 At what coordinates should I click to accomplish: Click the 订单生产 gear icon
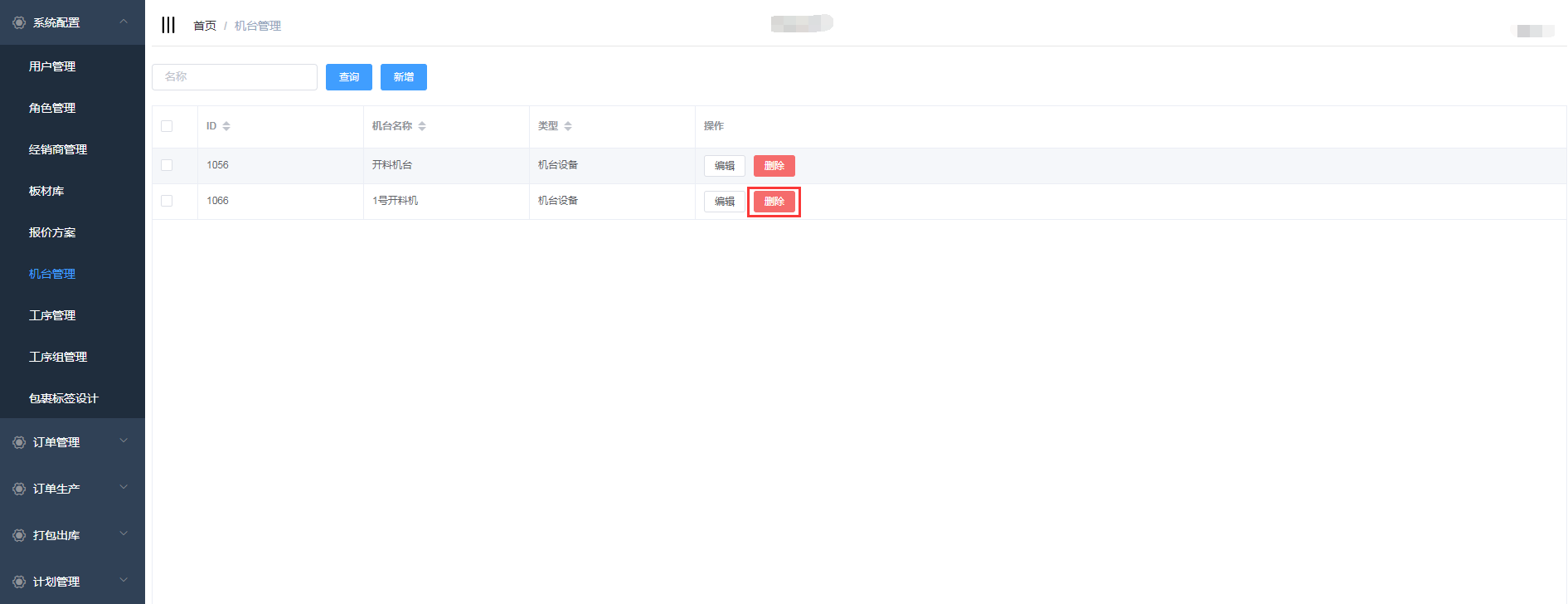tap(19, 489)
